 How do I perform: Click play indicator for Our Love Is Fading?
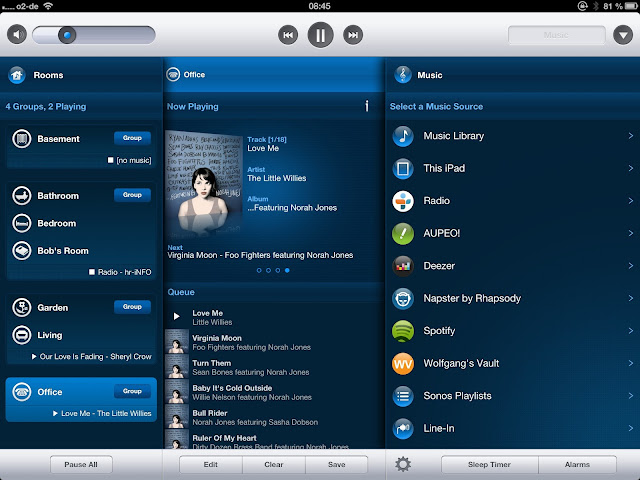click(x=34, y=356)
